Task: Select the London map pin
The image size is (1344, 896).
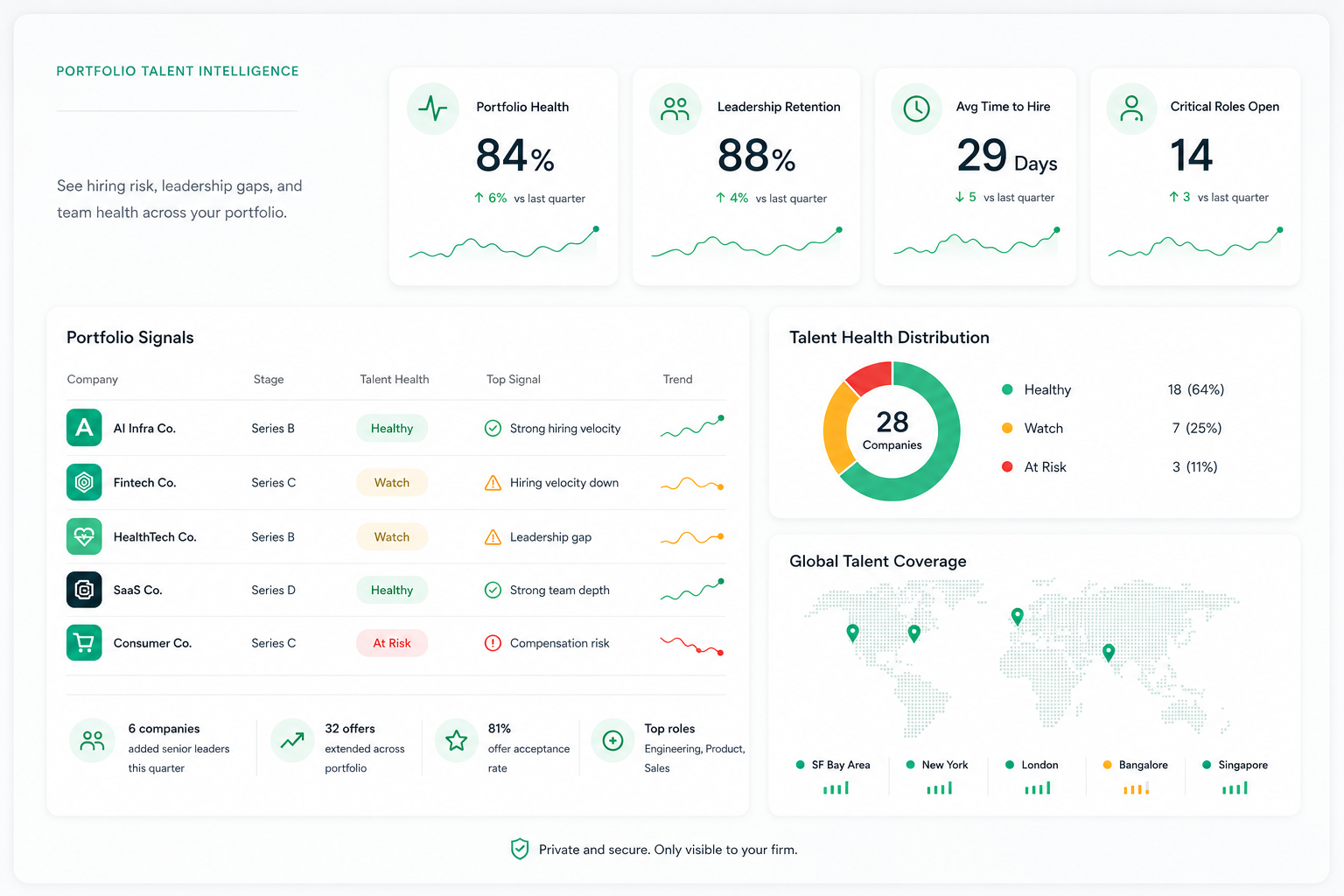Action: [x=1017, y=616]
